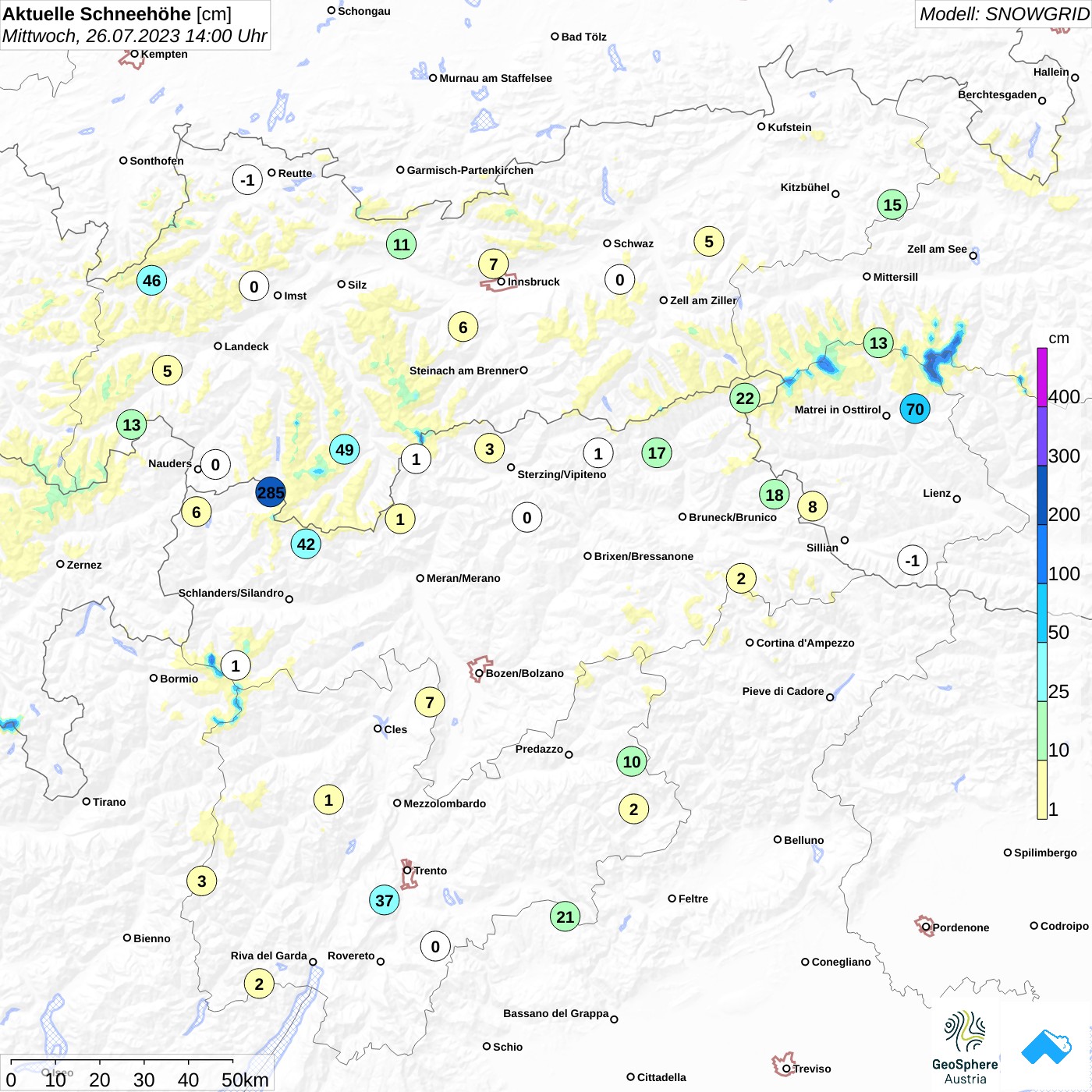
Task: Select the -1 marker near Sillian
Action: [913, 560]
